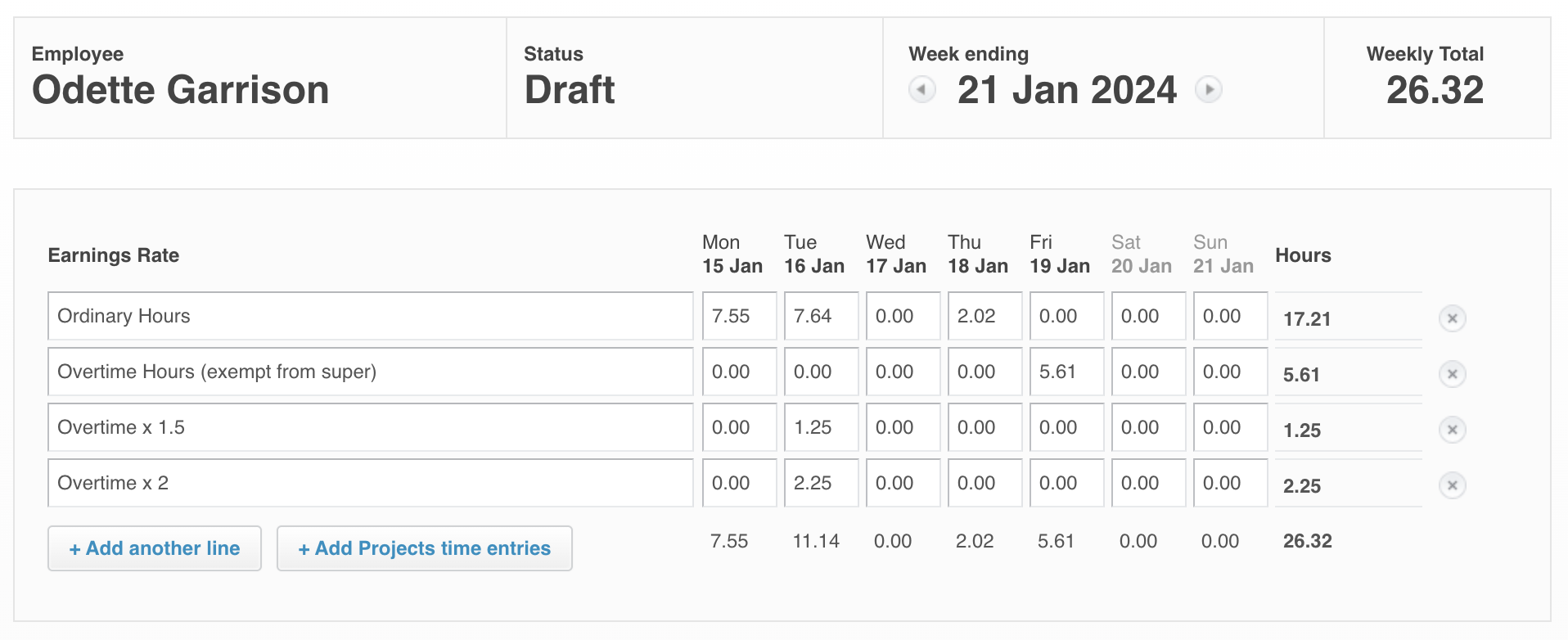
Task: Remove the Overtime x 1.5 row
Action: (1452, 430)
